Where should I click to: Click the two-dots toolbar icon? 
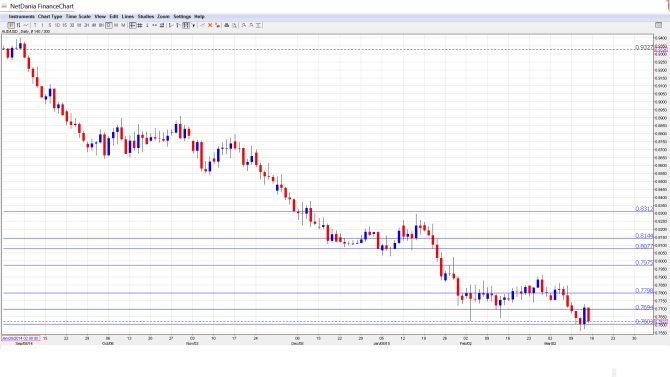coord(154,25)
